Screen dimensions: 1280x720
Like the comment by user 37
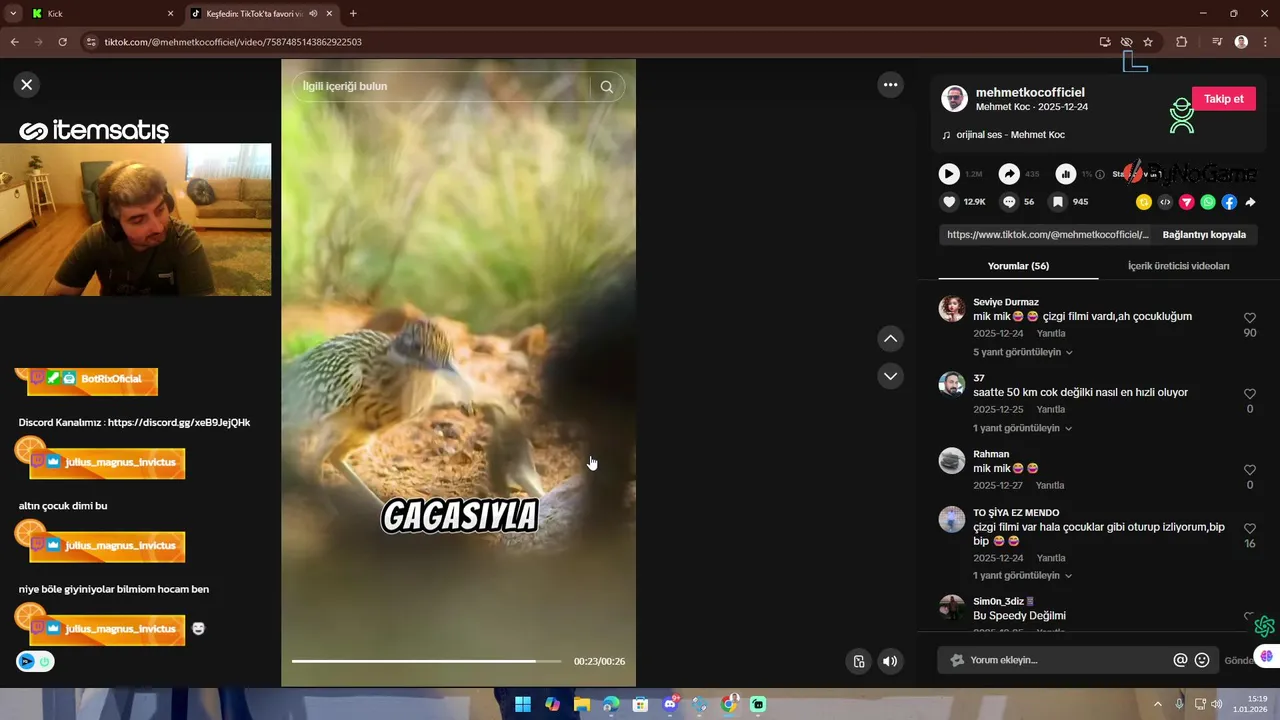coord(1249,394)
